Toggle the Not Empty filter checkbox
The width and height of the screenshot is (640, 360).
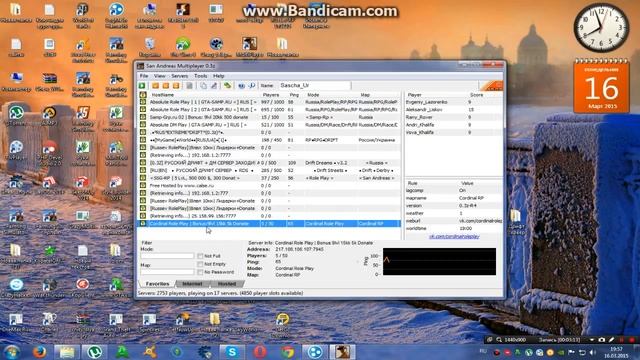pyautogui.click(x=200, y=264)
